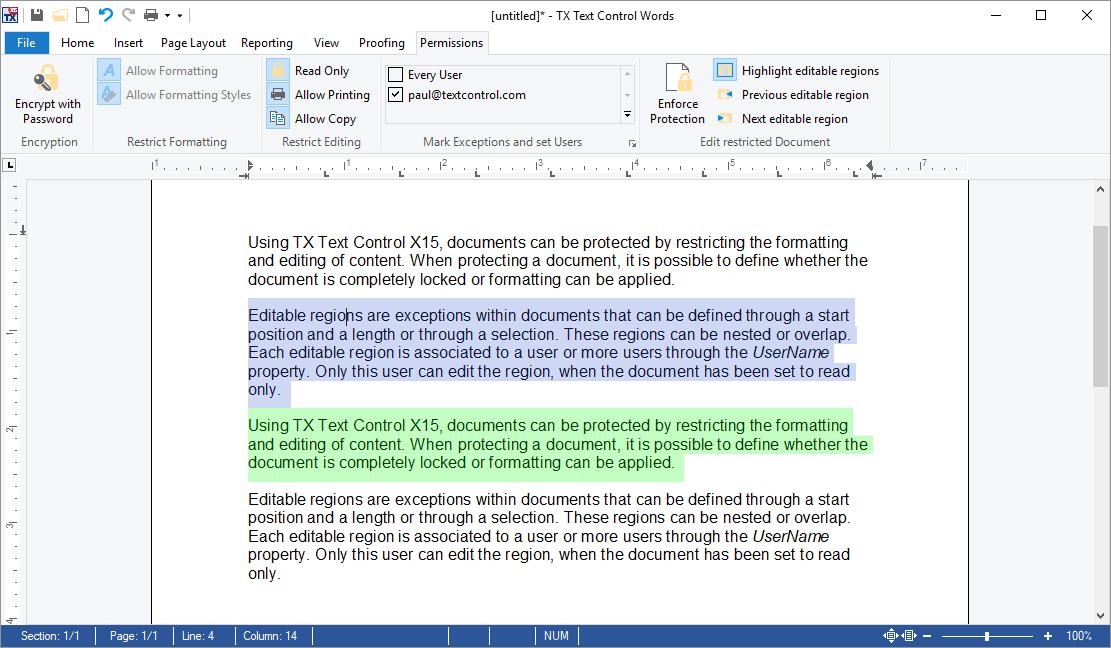Click Line: 4 in status bar
The image size is (1111, 648).
pos(198,636)
